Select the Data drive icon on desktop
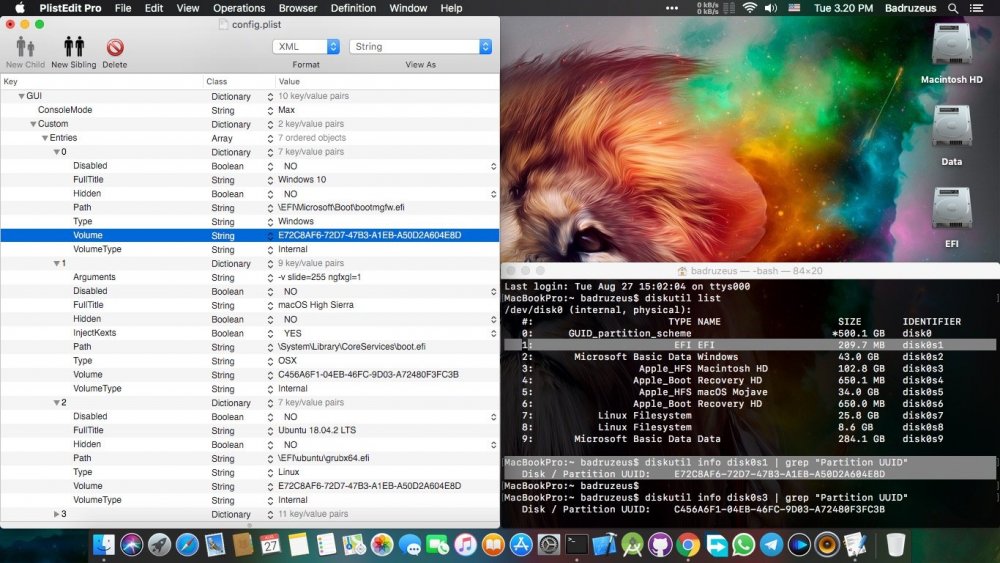Viewport: 1000px width, 563px height. [x=952, y=126]
